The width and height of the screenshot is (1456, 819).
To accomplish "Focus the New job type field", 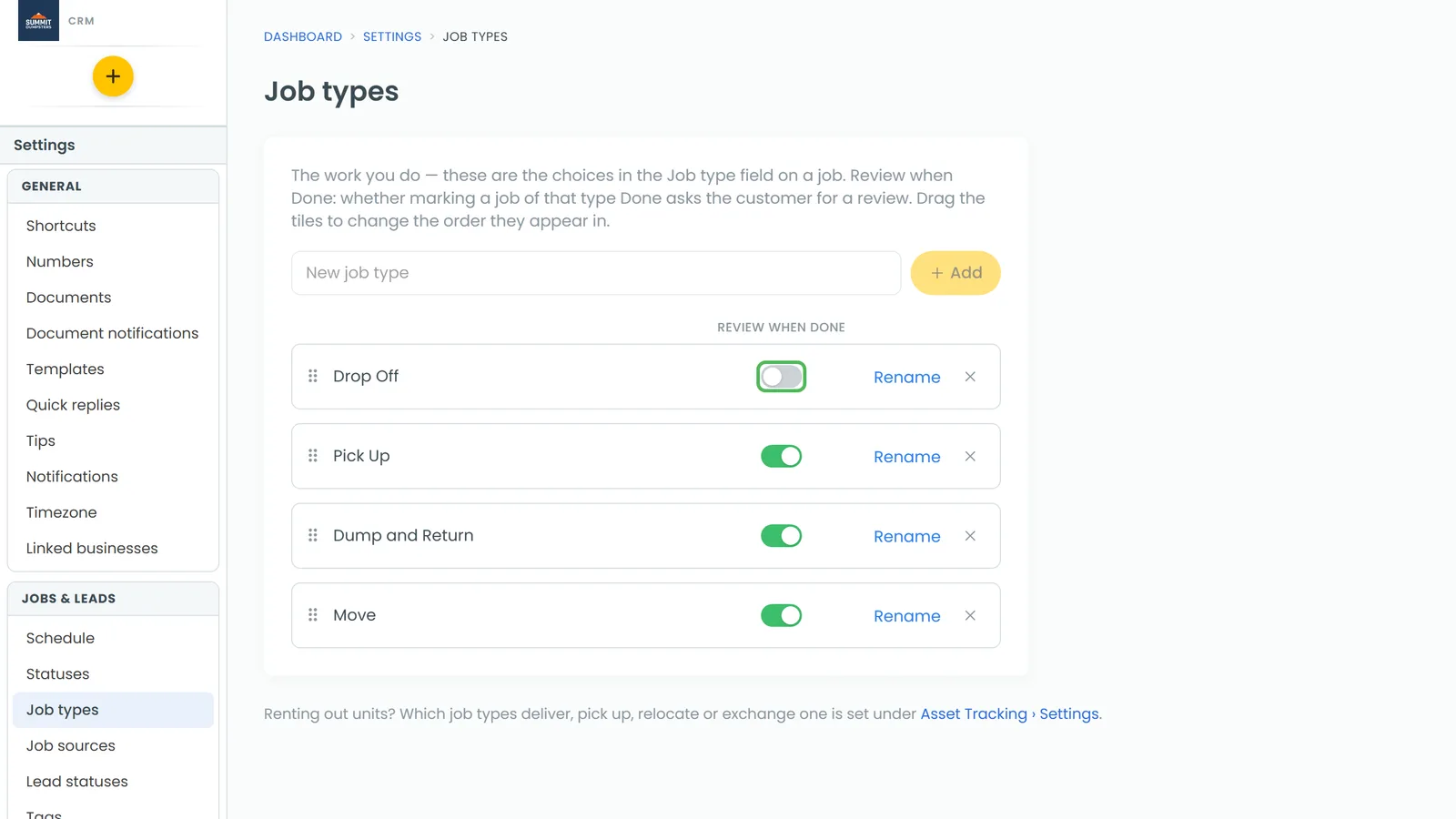I will click(x=596, y=273).
